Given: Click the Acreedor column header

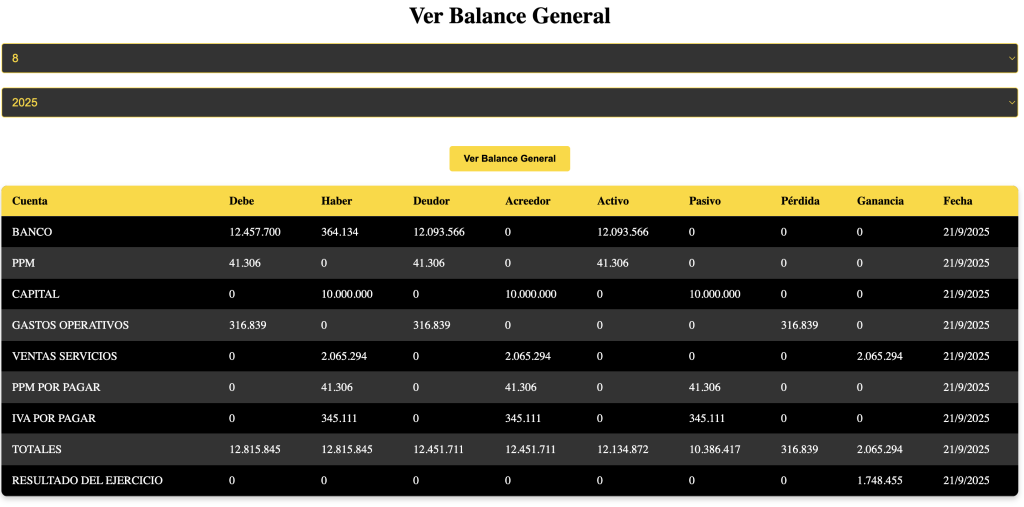Looking at the screenshot, I should coord(527,201).
